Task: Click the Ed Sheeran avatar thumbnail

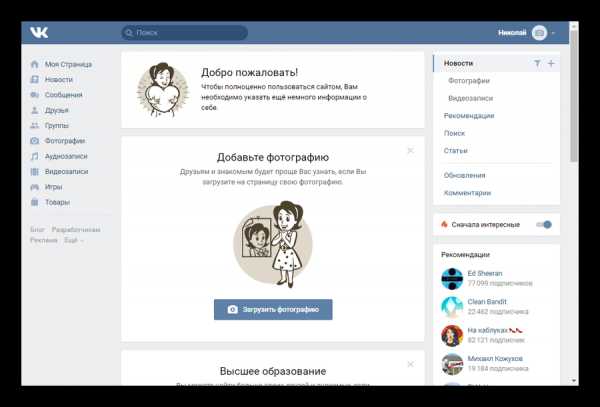Action: tap(452, 278)
